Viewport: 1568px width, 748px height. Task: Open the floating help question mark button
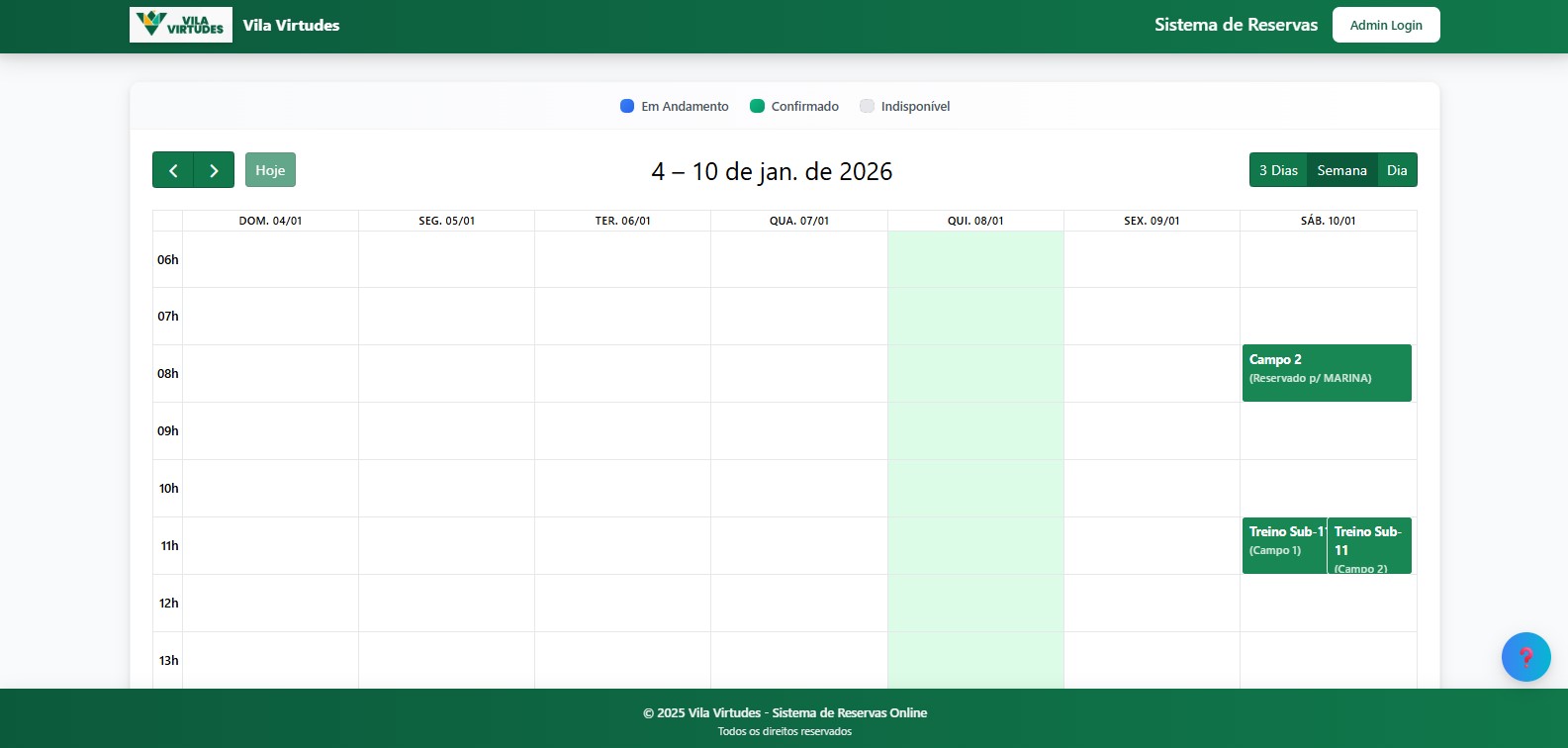pos(1525,657)
